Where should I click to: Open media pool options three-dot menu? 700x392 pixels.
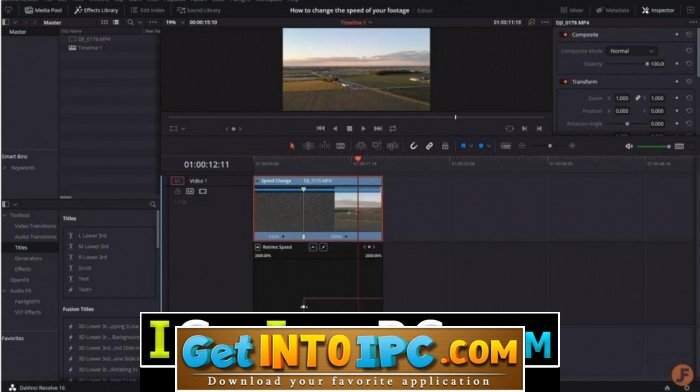(153, 22)
